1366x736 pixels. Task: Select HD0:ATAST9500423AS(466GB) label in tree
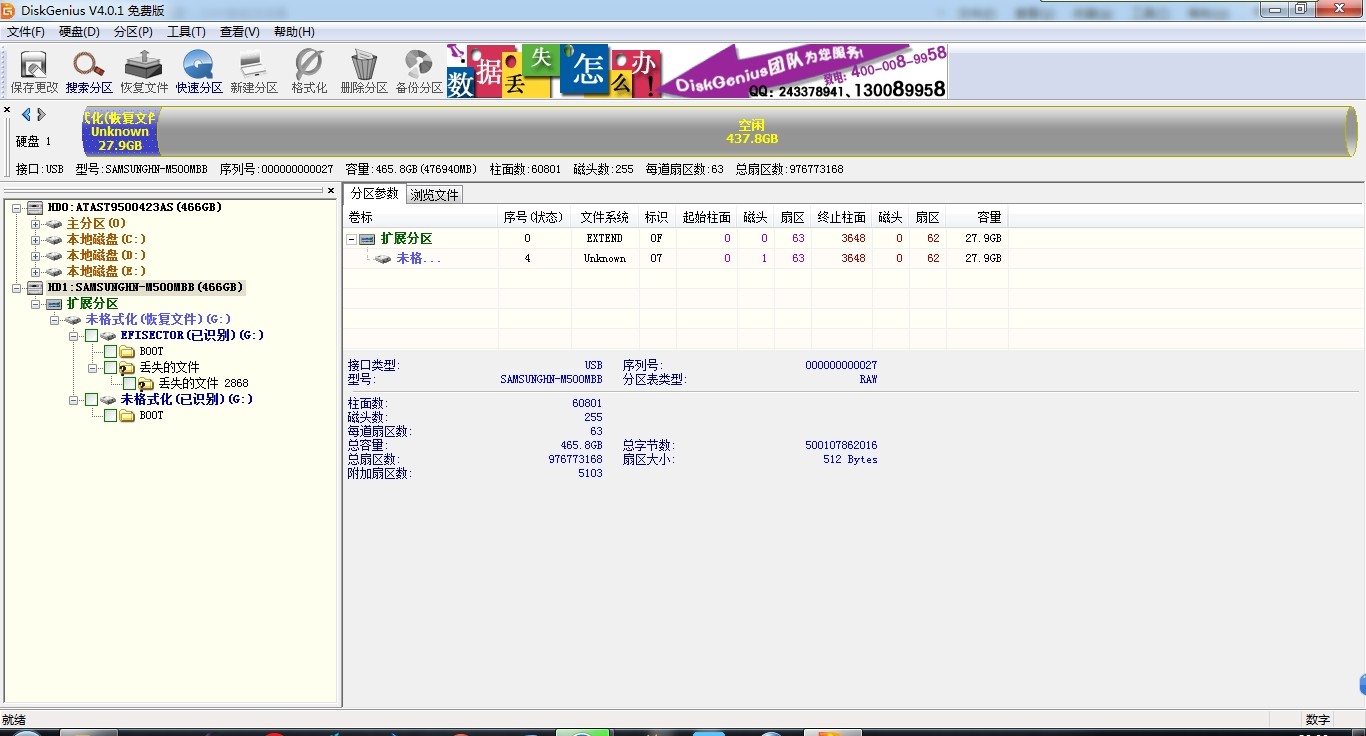[x=134, y=208]
